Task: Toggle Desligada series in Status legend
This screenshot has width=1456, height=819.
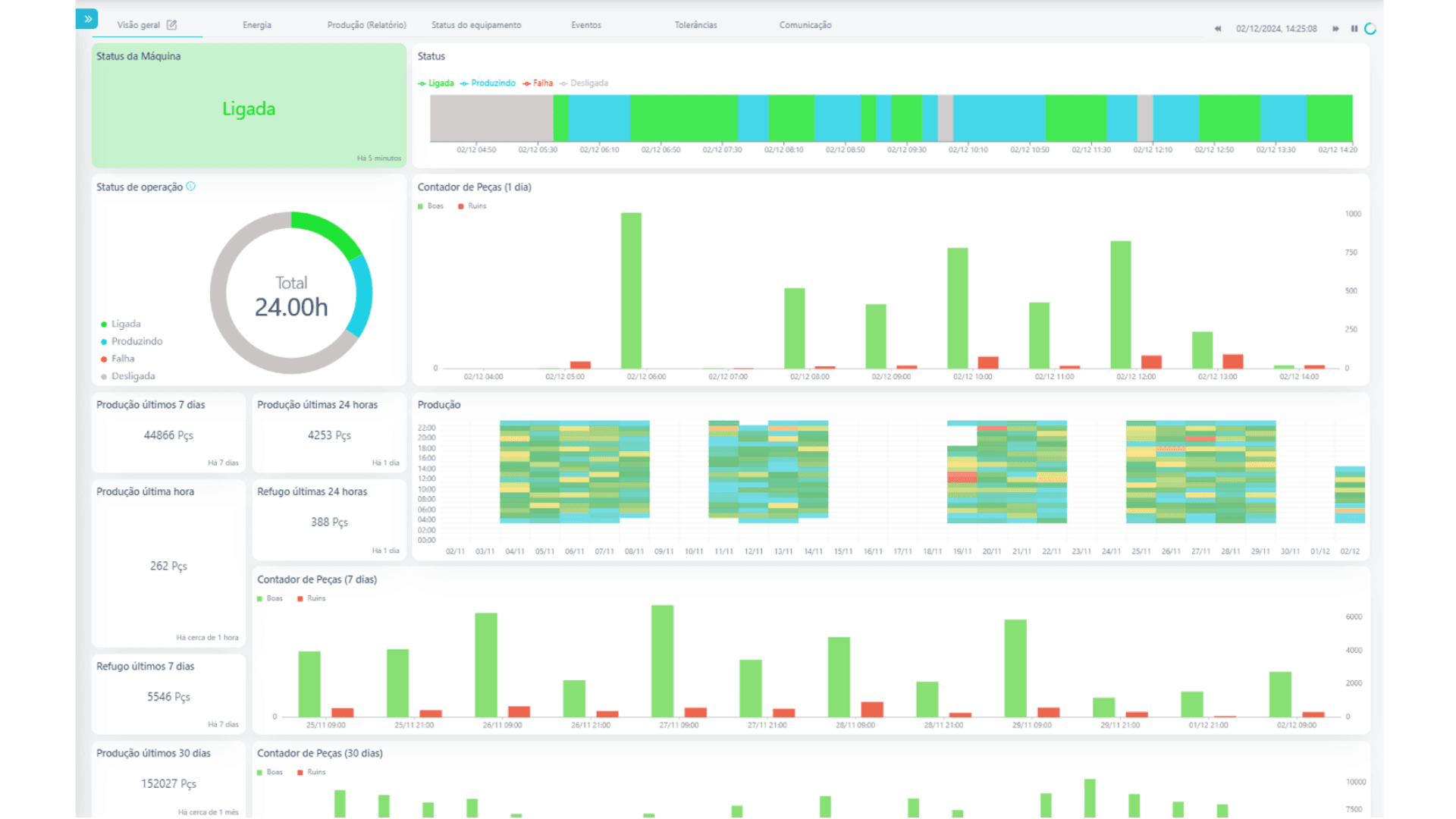Action: [x=584, y=83]
